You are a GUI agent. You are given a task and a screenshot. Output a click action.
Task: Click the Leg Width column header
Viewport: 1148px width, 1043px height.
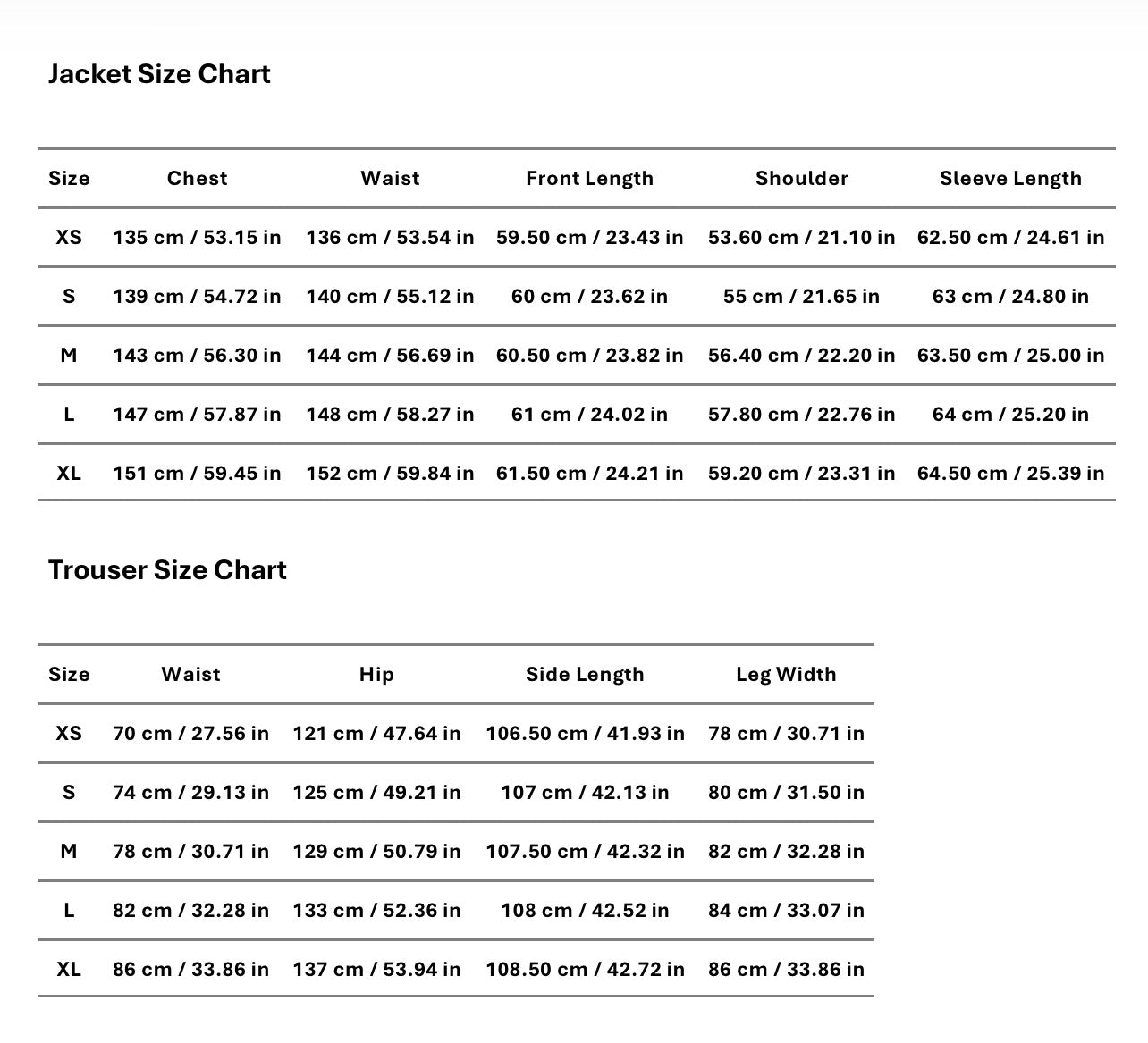point(786,675)
